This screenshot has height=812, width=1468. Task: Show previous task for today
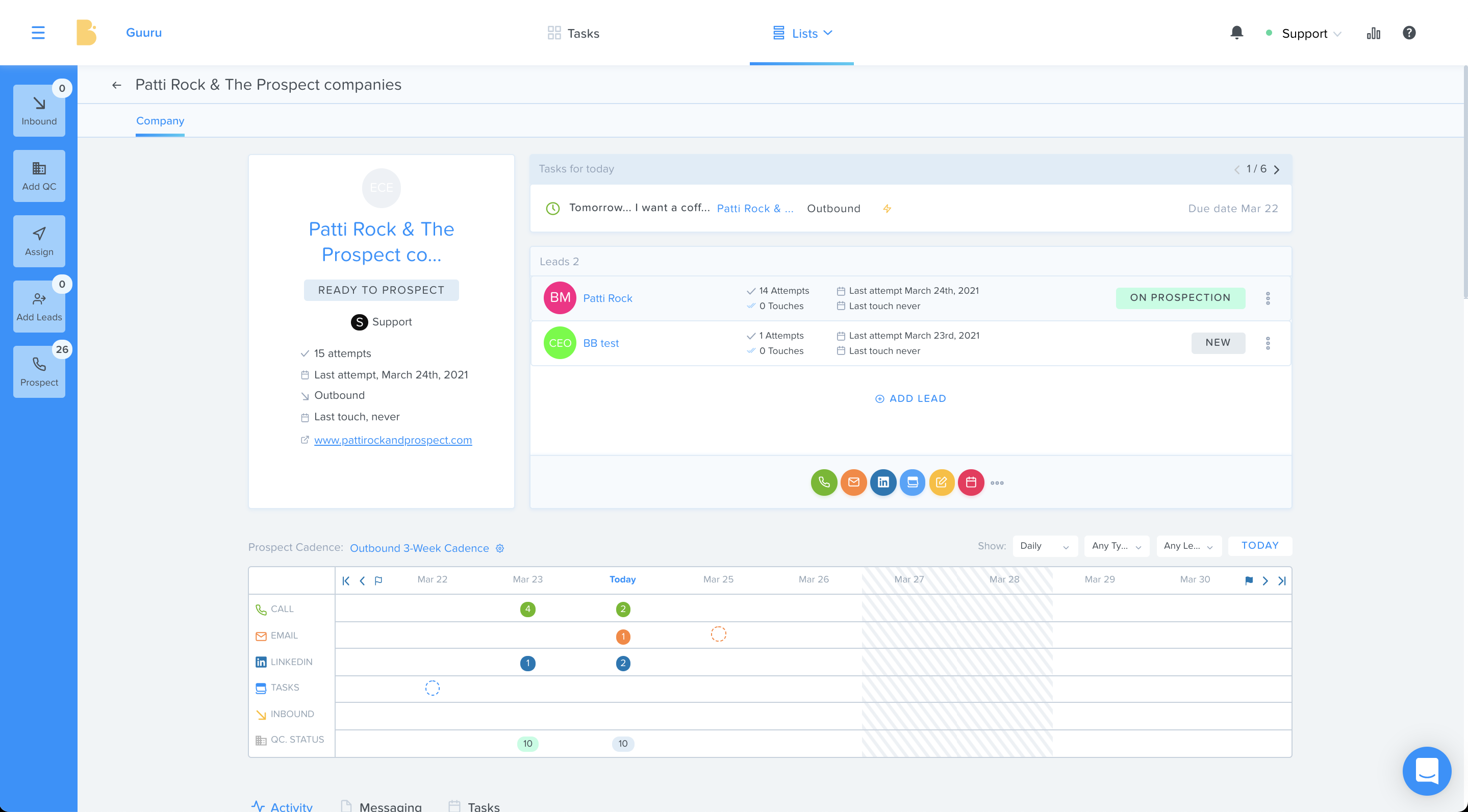[x=1236, y=169]
